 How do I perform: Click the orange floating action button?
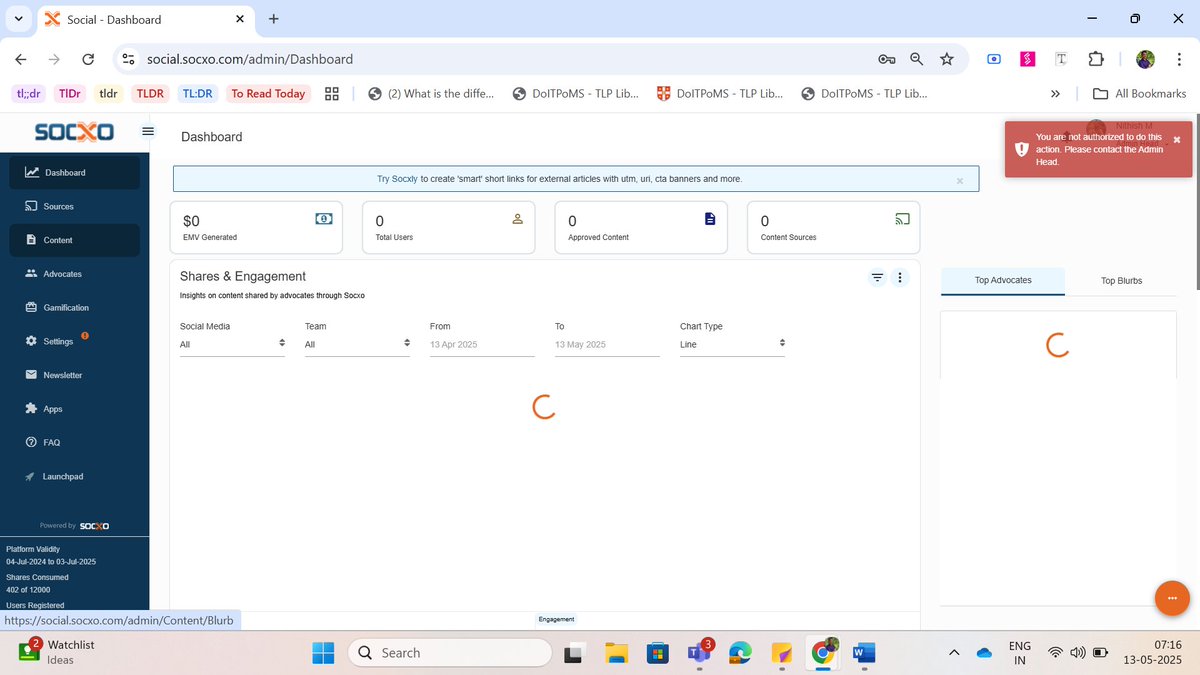[x=1172, y=598]
